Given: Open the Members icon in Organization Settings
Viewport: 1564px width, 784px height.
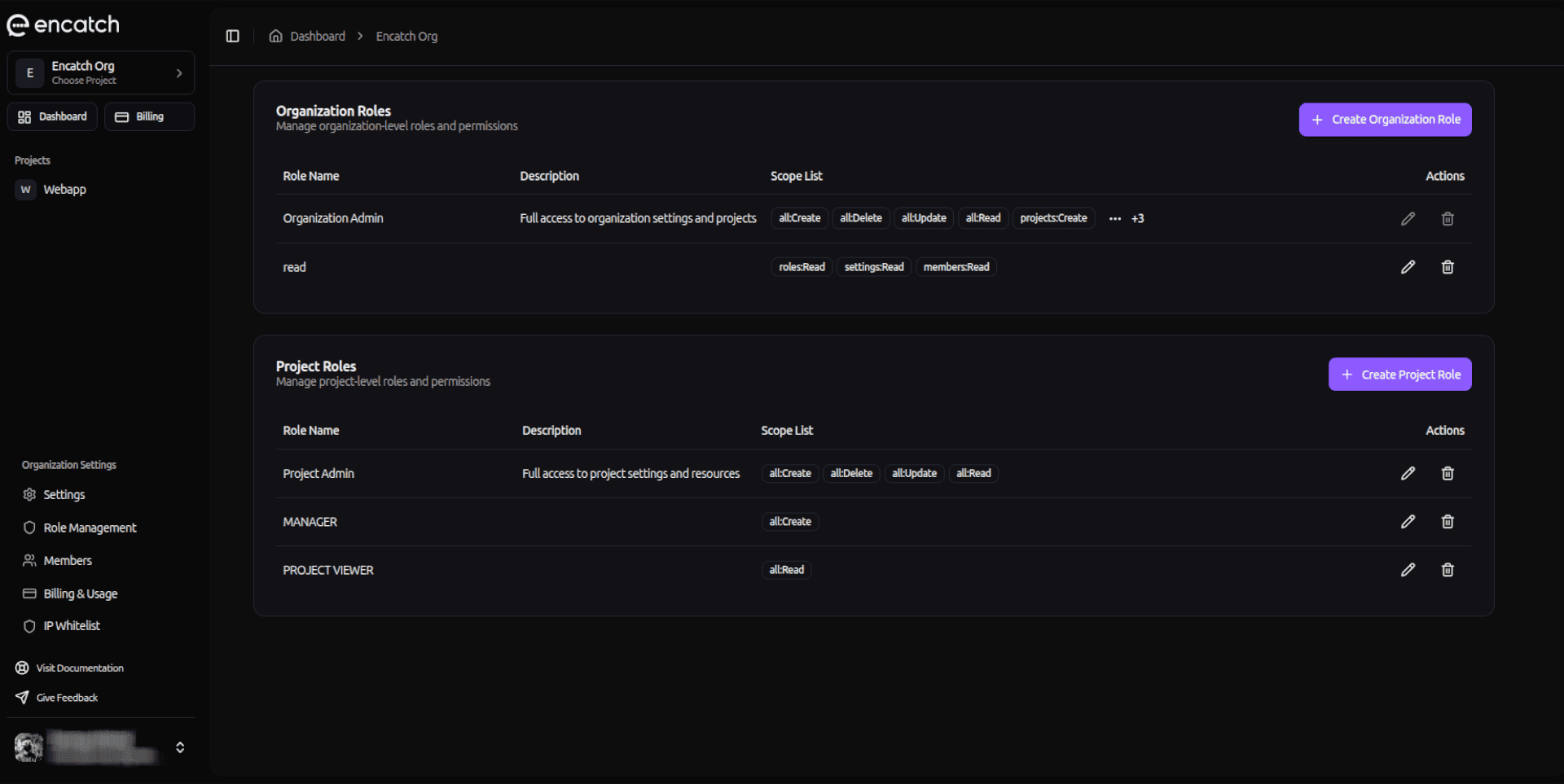Looking at the screenshot, I should coord(28,560).
